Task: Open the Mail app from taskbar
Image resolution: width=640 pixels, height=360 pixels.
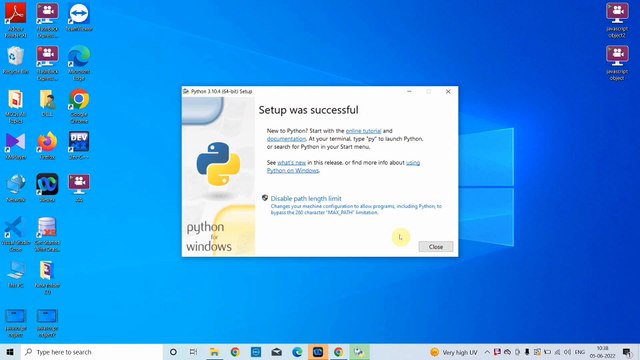Action: (x=276, y=352)
